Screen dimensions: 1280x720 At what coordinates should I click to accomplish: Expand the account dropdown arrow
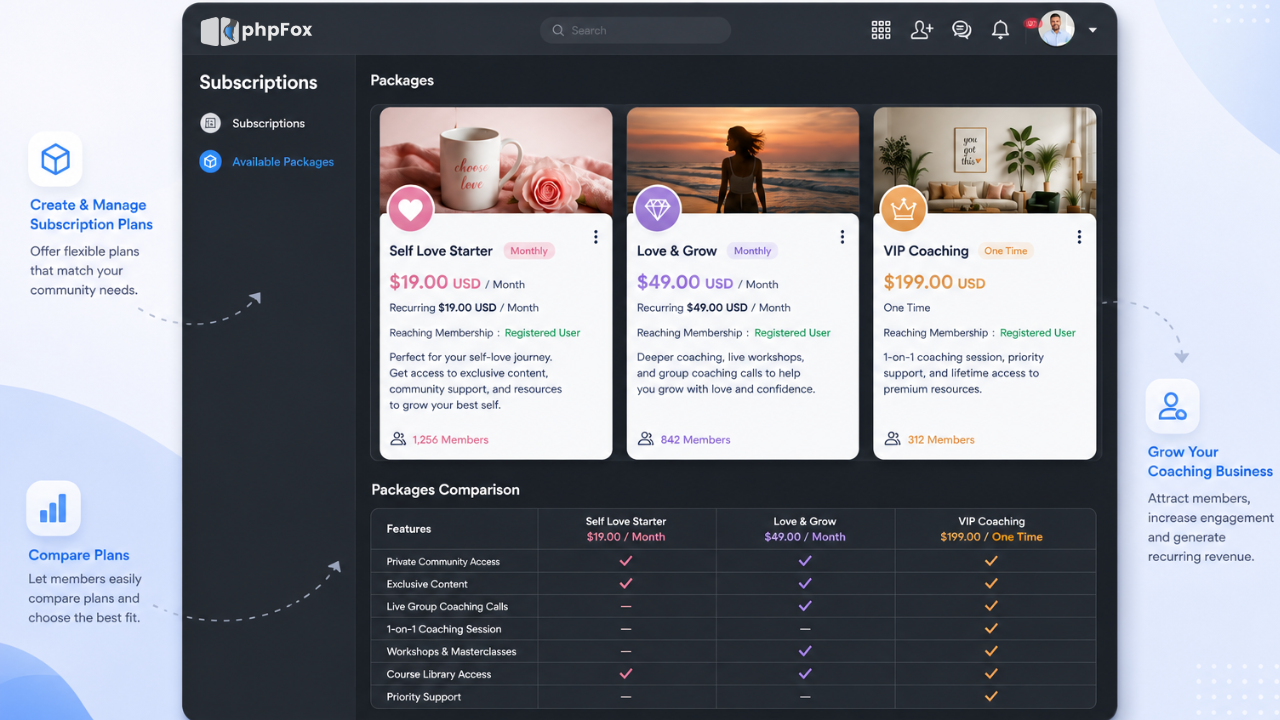tap(1093, 30)
